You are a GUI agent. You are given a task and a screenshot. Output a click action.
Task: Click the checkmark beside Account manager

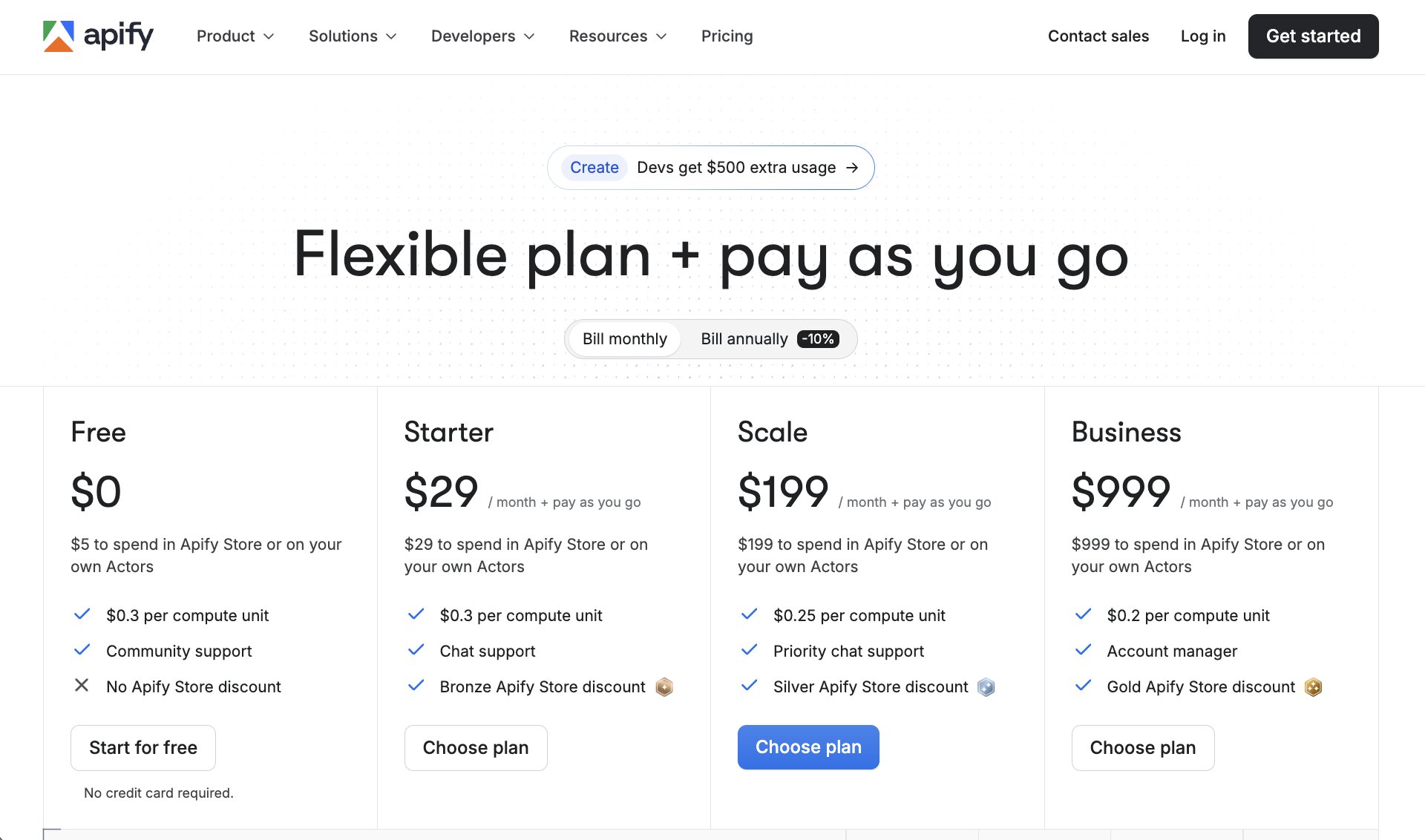pos(1083,649)
